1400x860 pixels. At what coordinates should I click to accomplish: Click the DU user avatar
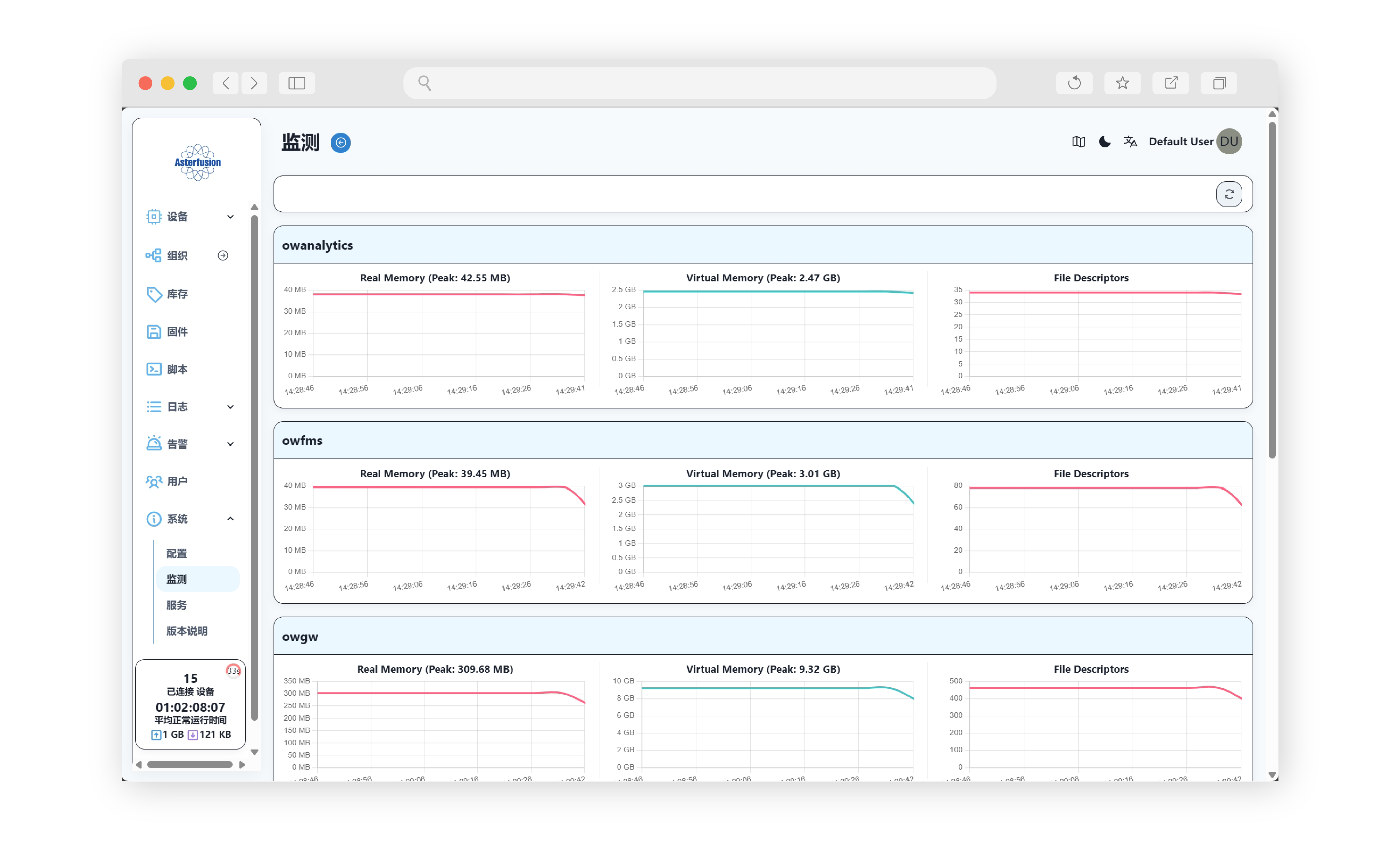click(x=1229, y=142)
